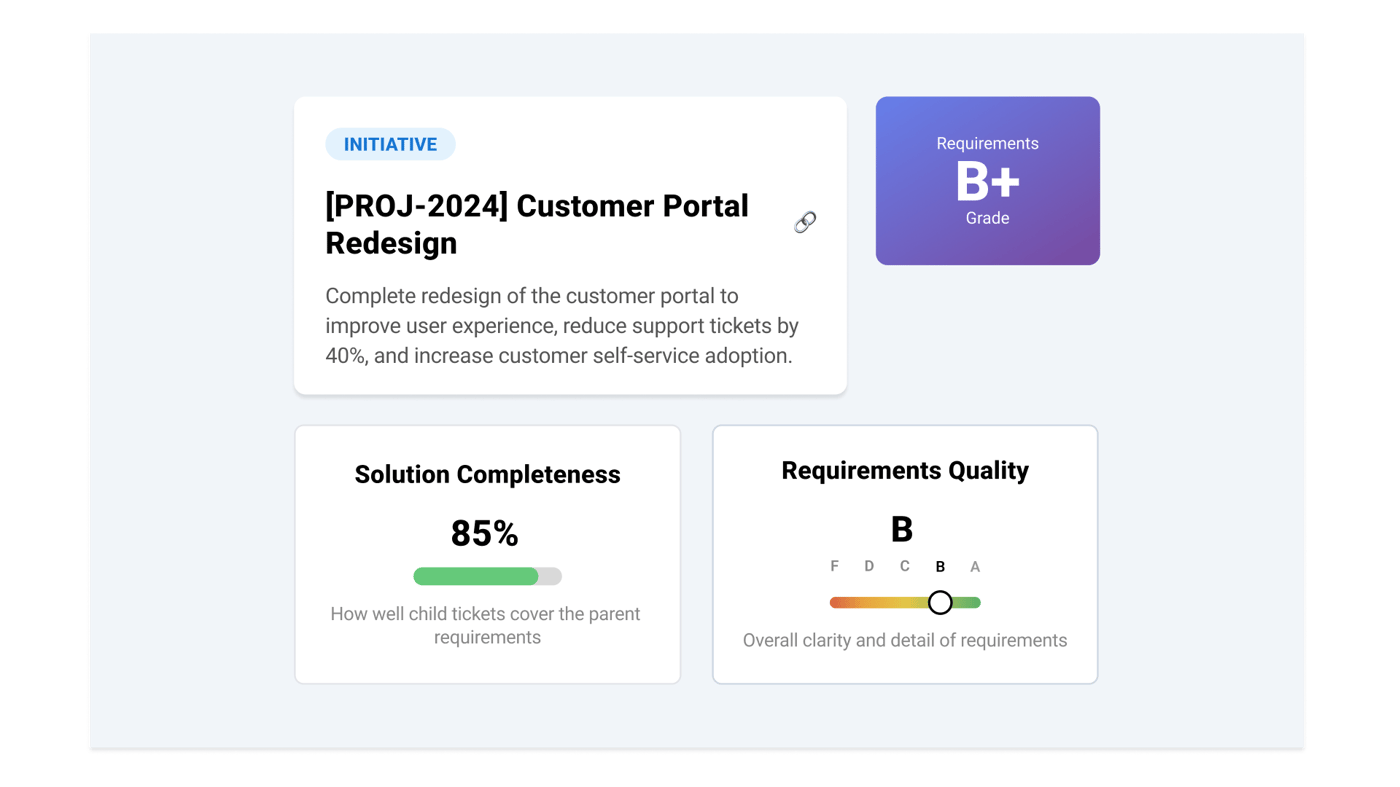Viewport: 1400px width, 787px height.
Task: Select grade C on the quality scale
Action: pos(904,566)
